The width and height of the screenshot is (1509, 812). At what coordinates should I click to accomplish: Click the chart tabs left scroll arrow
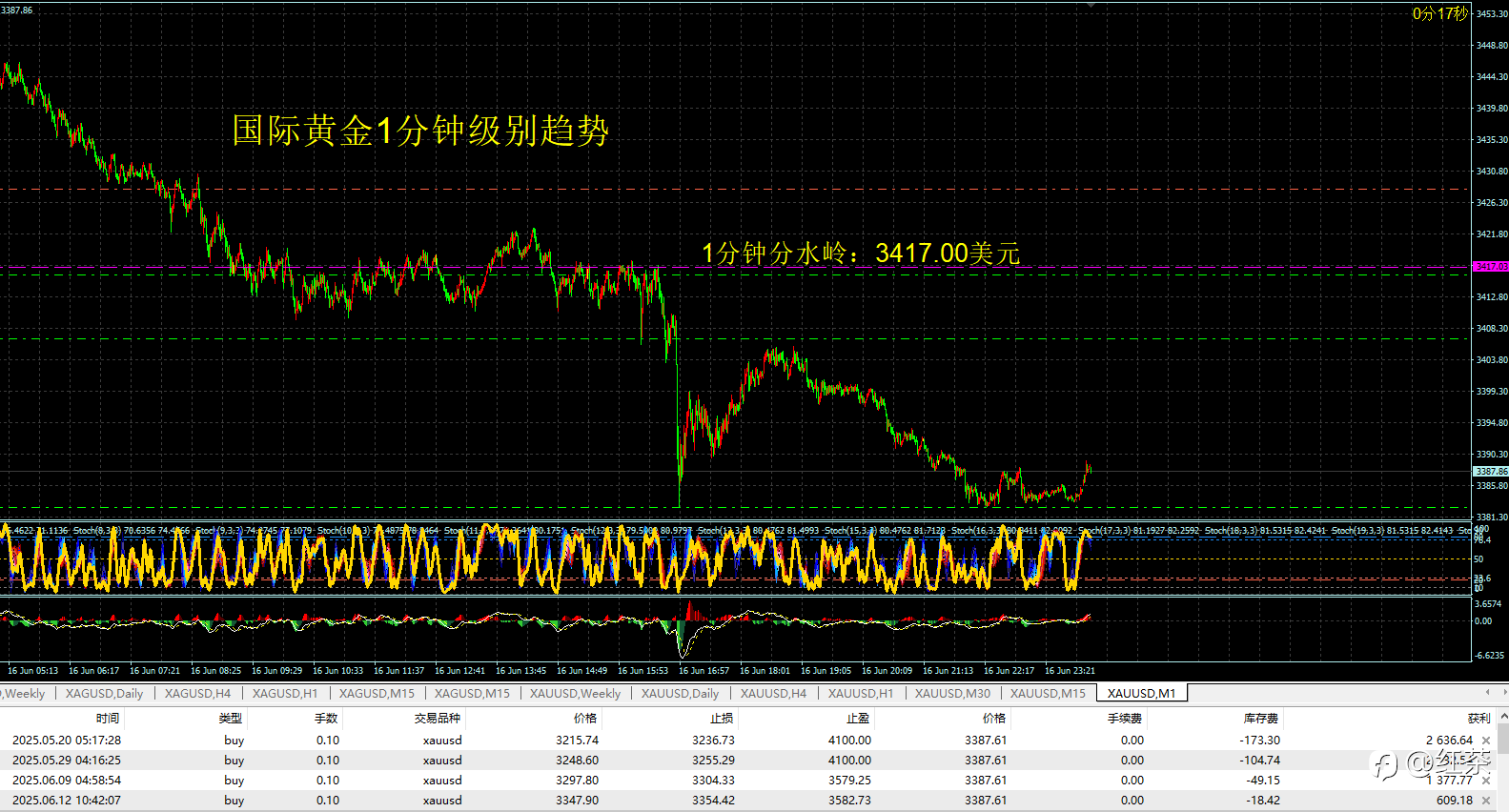[1488, 693]
